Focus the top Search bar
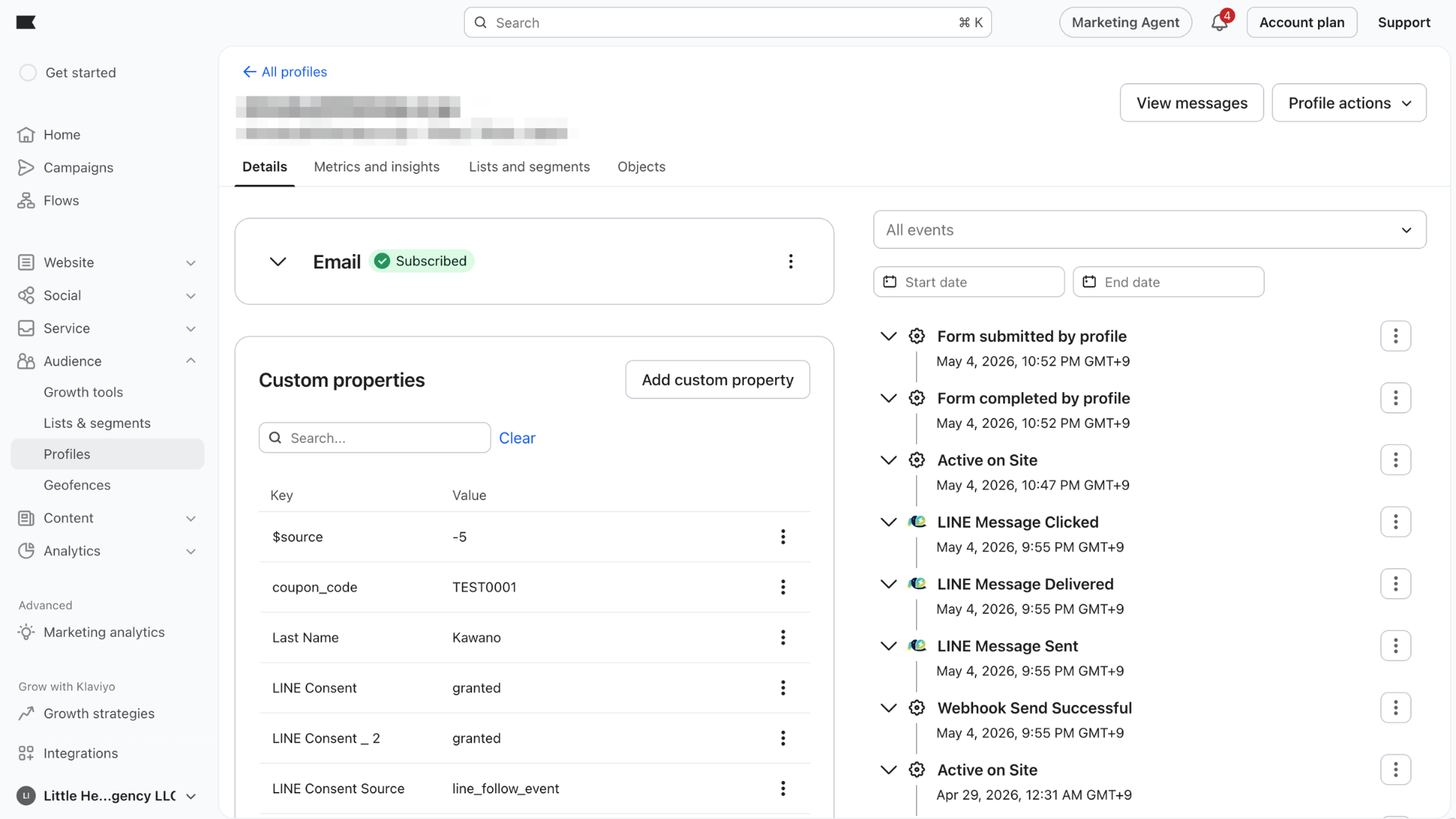This screenshot has height=819, width=1456. point(727,23)
